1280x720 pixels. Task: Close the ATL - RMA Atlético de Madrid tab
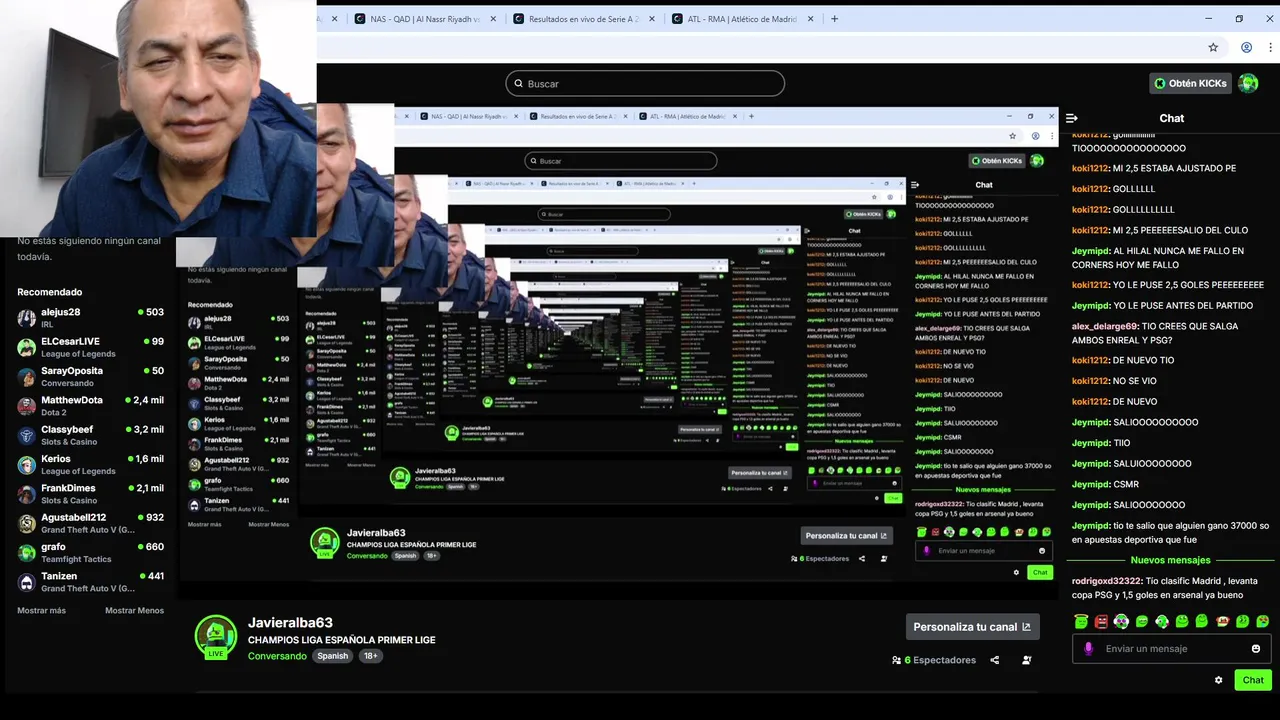point(812,18)
